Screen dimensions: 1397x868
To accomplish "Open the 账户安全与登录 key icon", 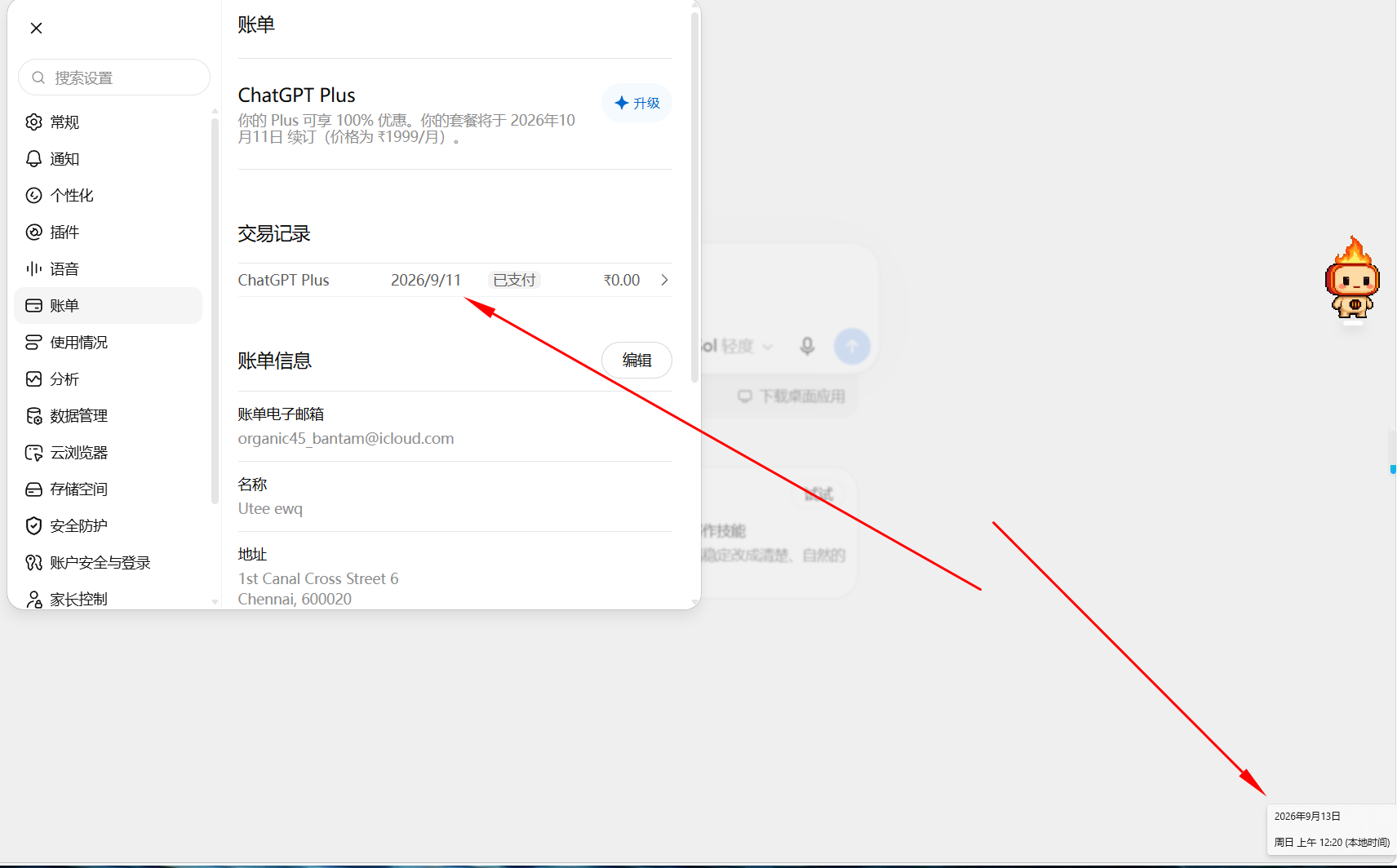I will tap(33, 563).
